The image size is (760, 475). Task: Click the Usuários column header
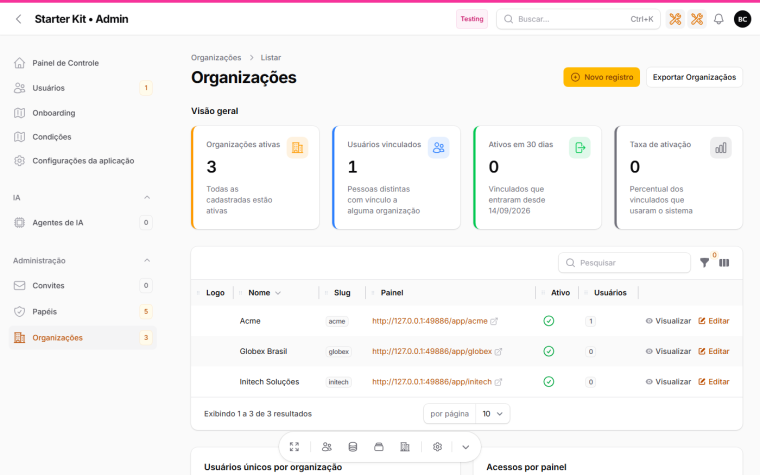610,293
